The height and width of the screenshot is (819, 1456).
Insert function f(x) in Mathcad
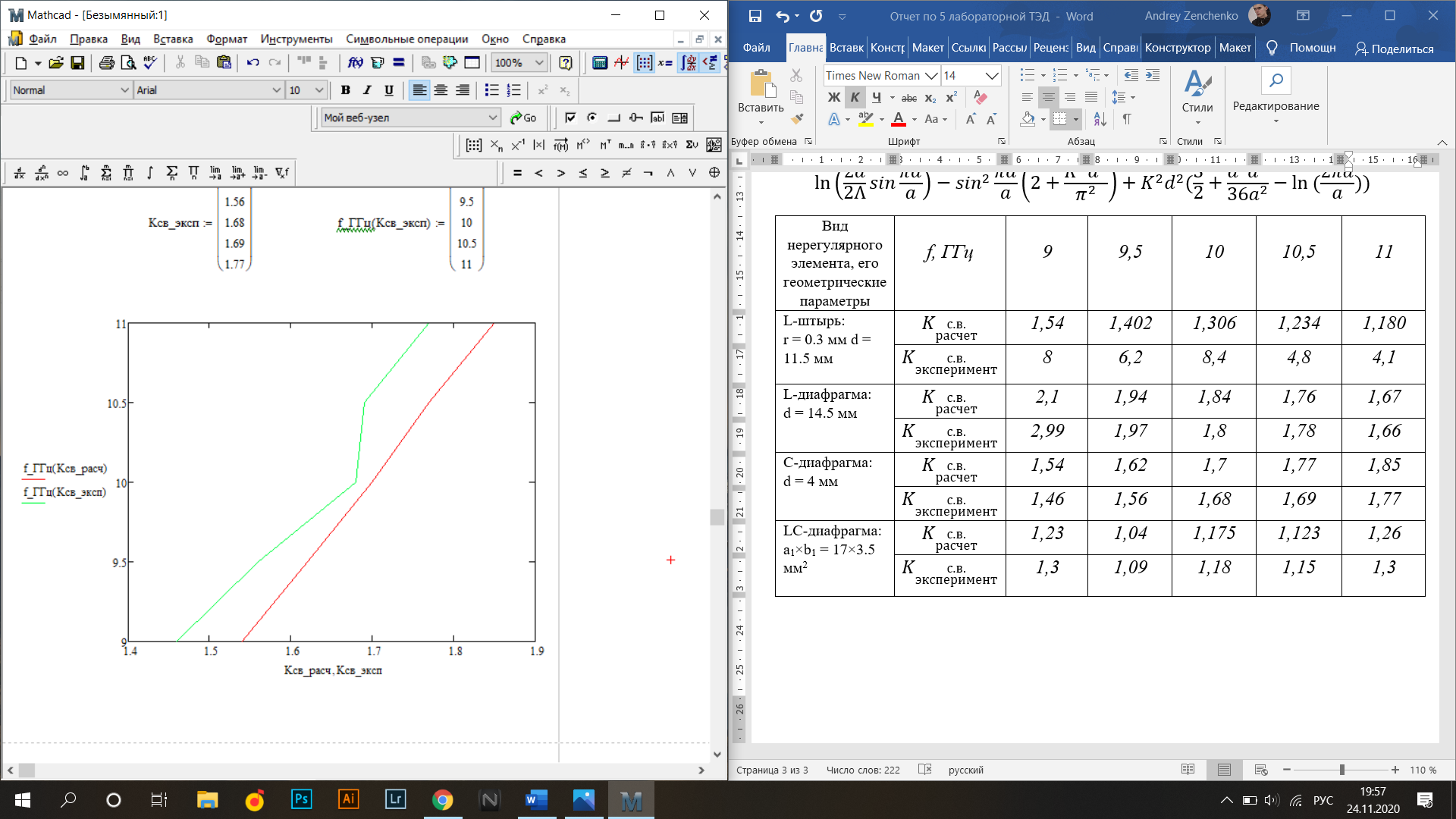point(355,63)
